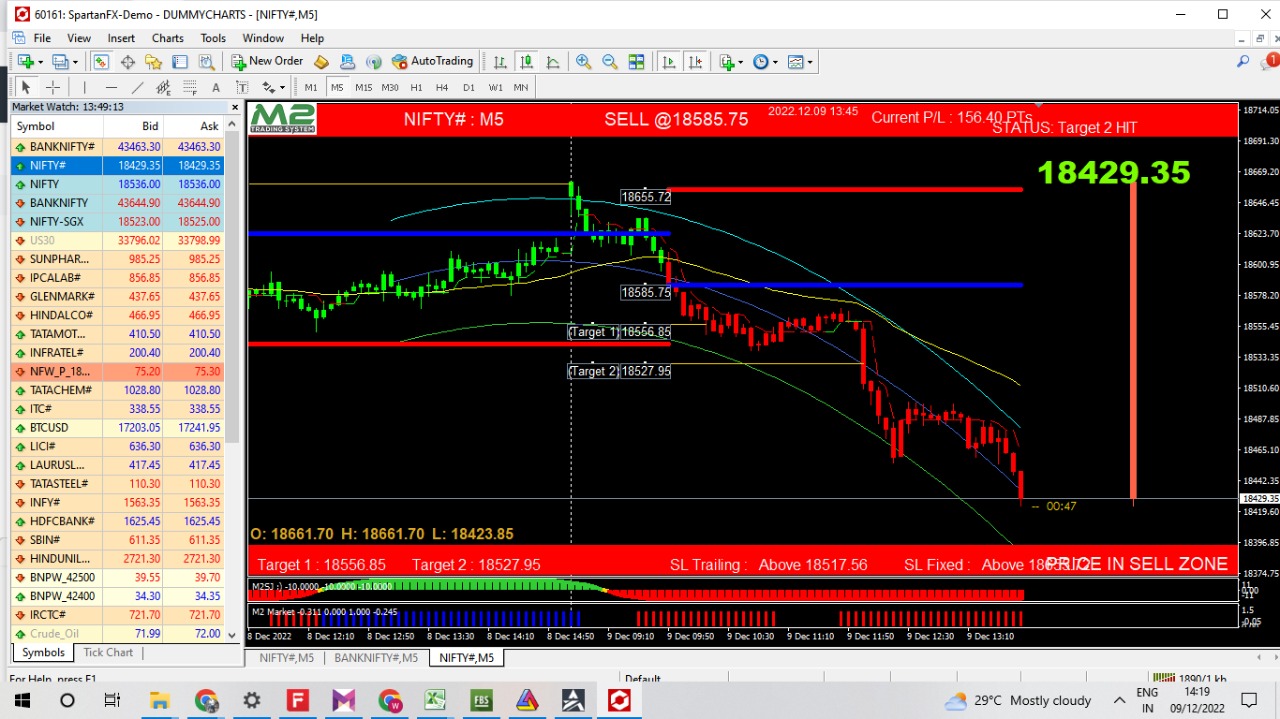The image size is (1280, 719).
Task: Expand the Periods dropdown arrow
Action: pyautogui.click(x=775, y=62)
